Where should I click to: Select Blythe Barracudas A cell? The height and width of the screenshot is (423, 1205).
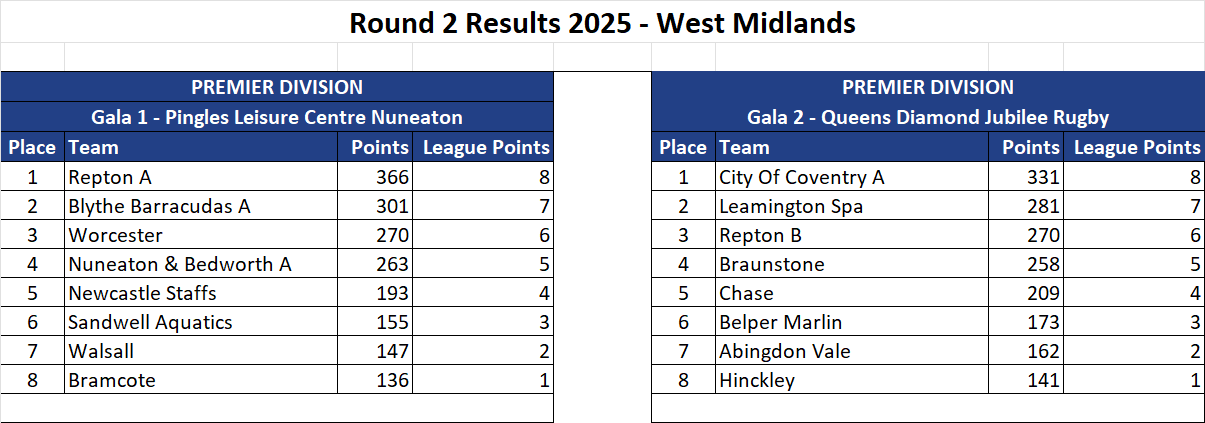(200, 206)
